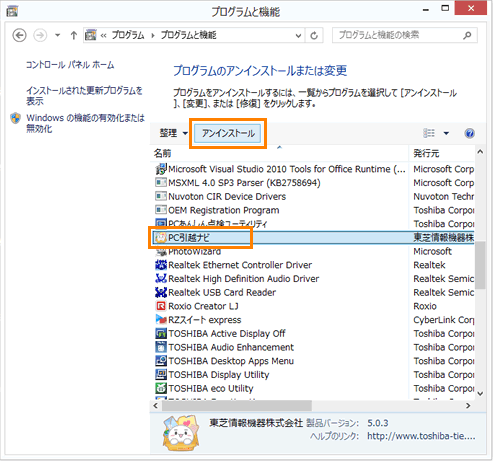493x461 pixels.
Task: Sort by the 発行元 column header
Action: 426,153
